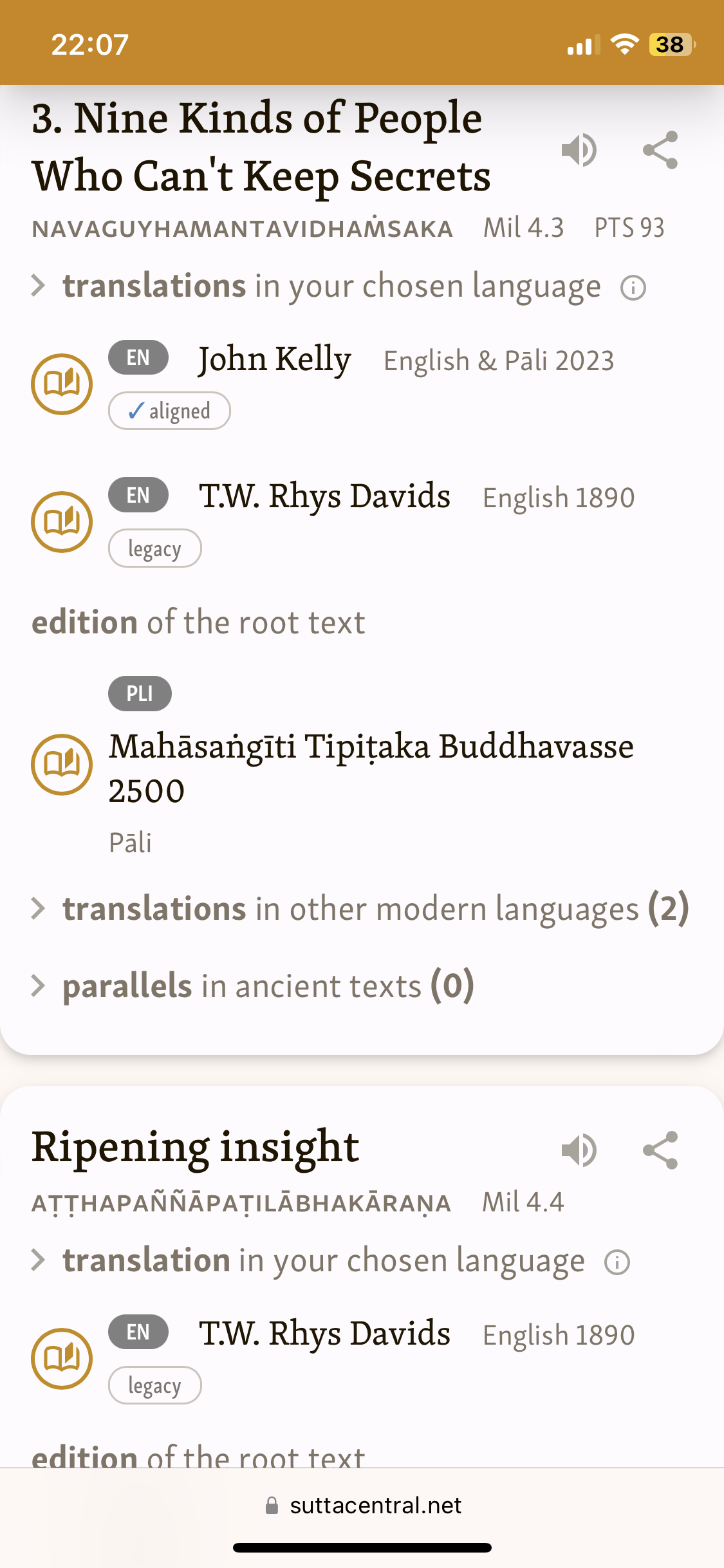724x1568 pixels.
Task: Expand translations in other modern languages (2)
Action: click(x=360, y=909)
